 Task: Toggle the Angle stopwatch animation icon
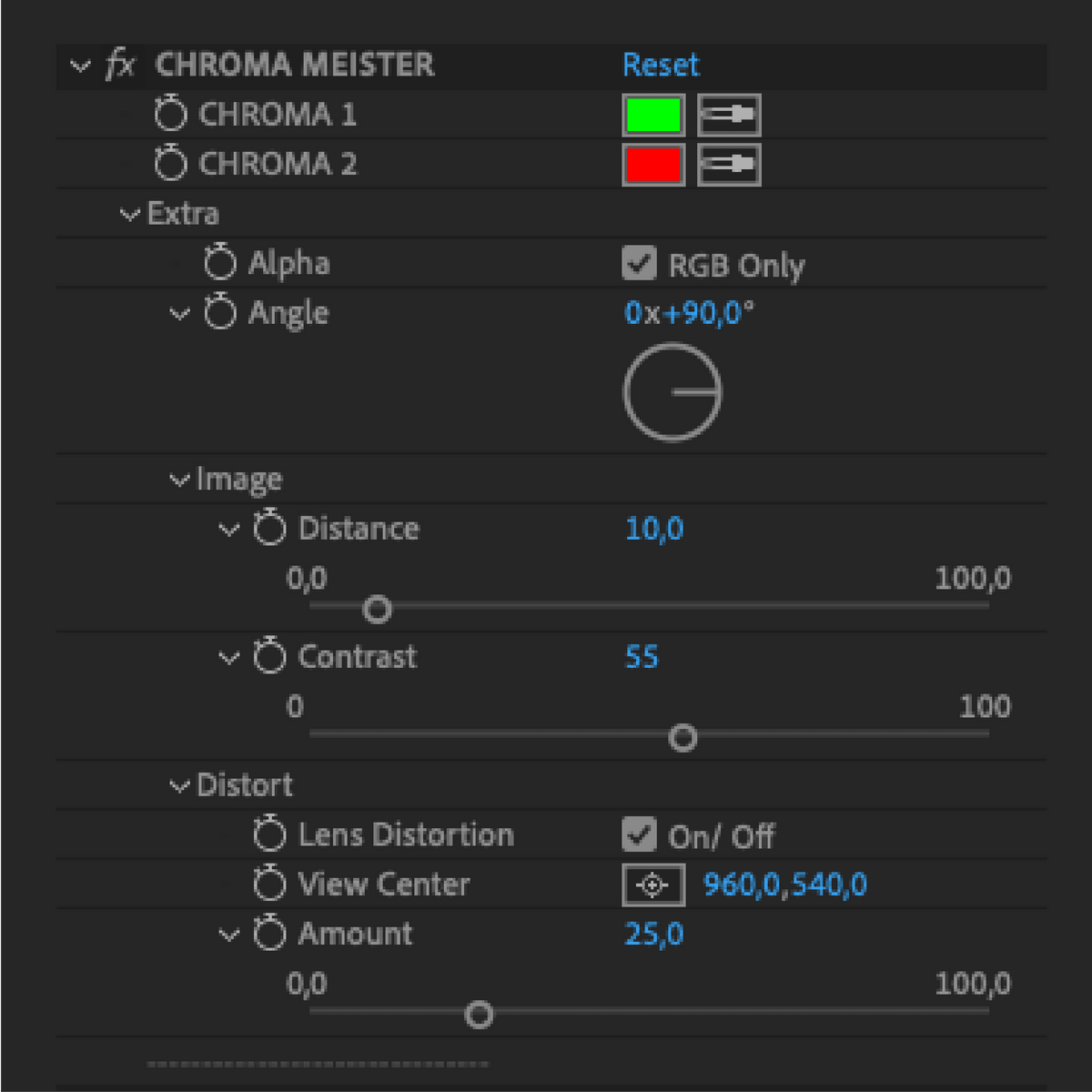pyautogui.click(x=220, y=312)
